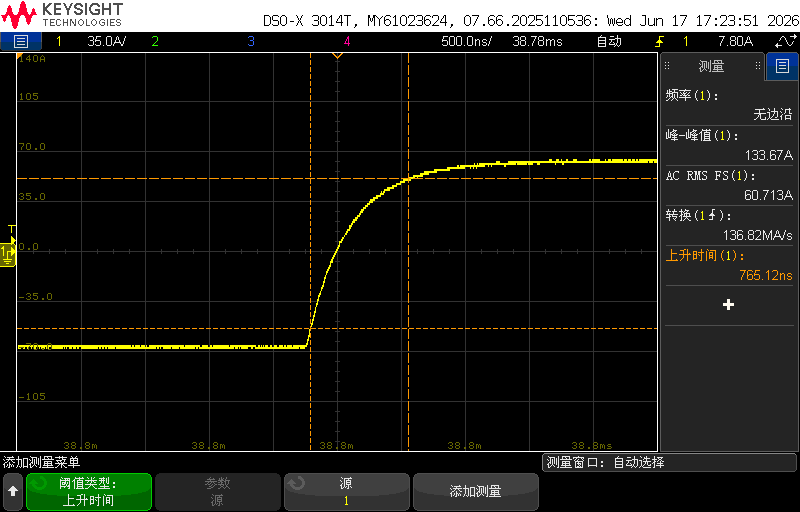
Task: Click the 60.713A RMS value
Action: pyautogui.click(x=768, y=195)
